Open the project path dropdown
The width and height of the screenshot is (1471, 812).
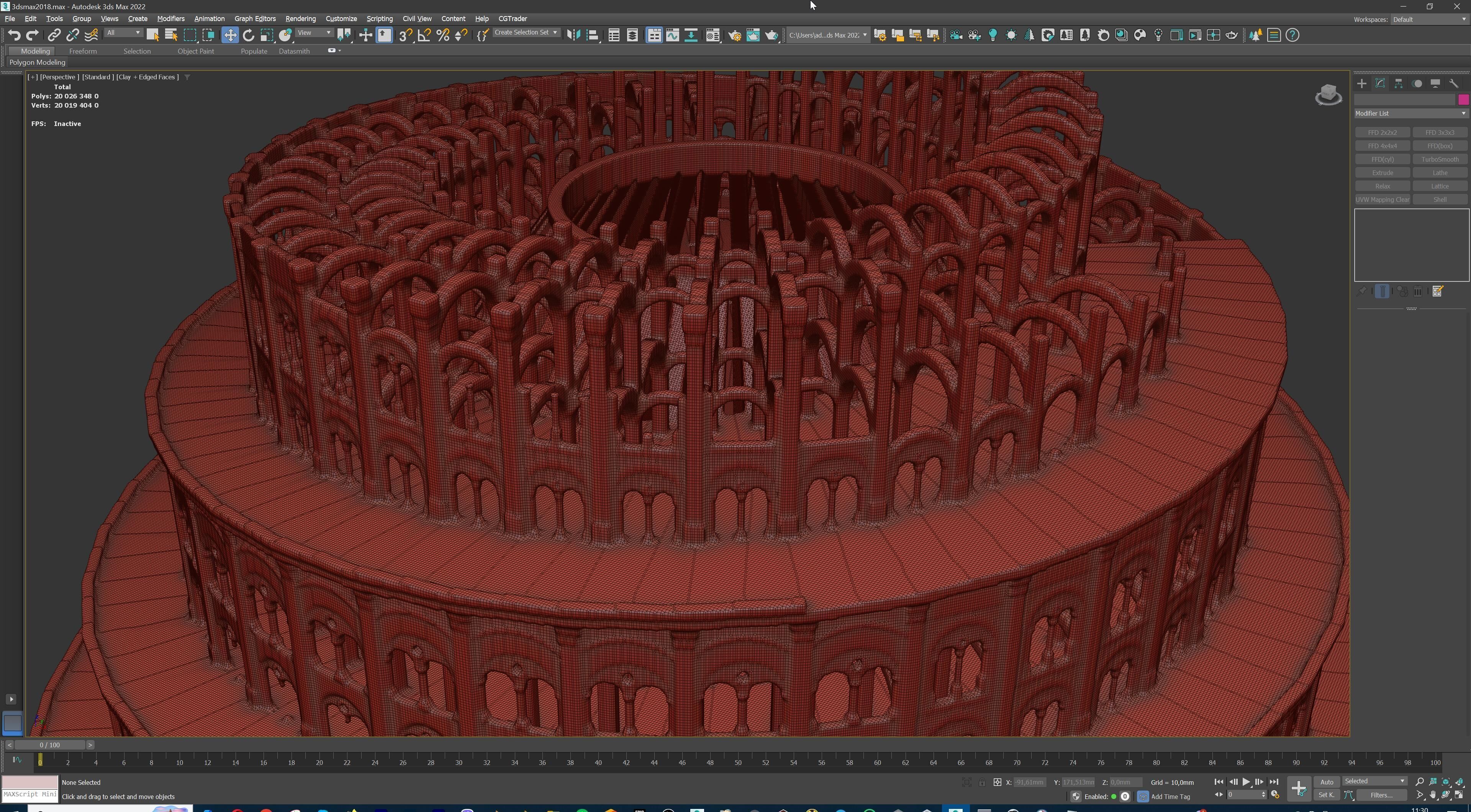pos(828,35)
